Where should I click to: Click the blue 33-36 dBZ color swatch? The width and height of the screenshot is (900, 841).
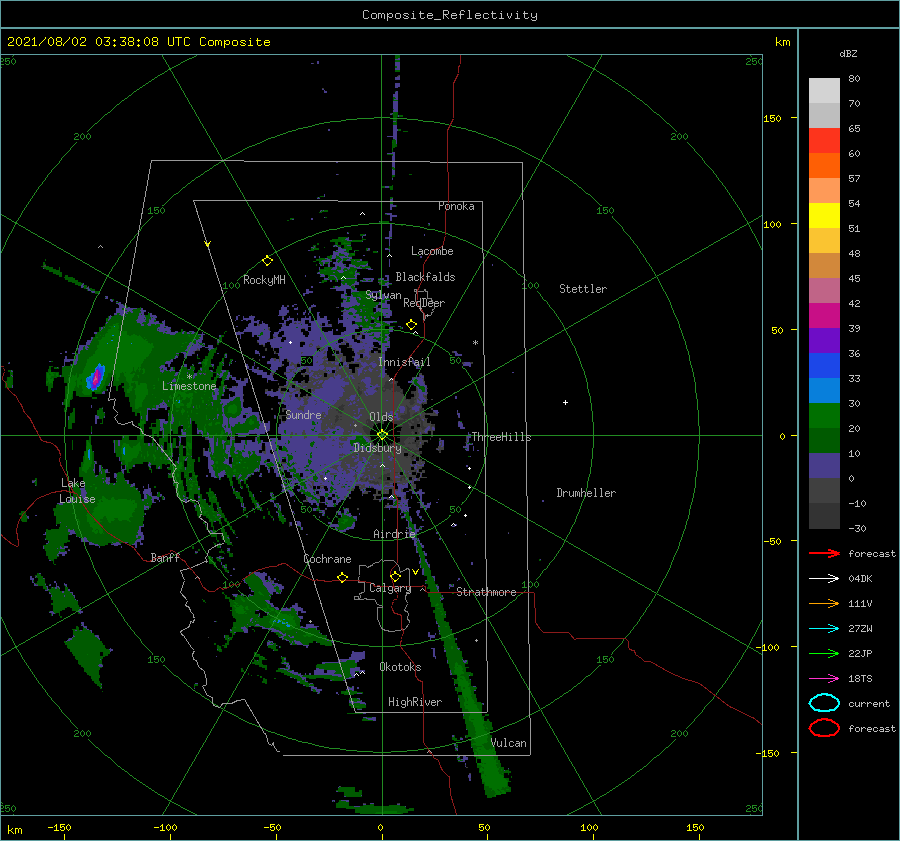[x=824, y=366]
